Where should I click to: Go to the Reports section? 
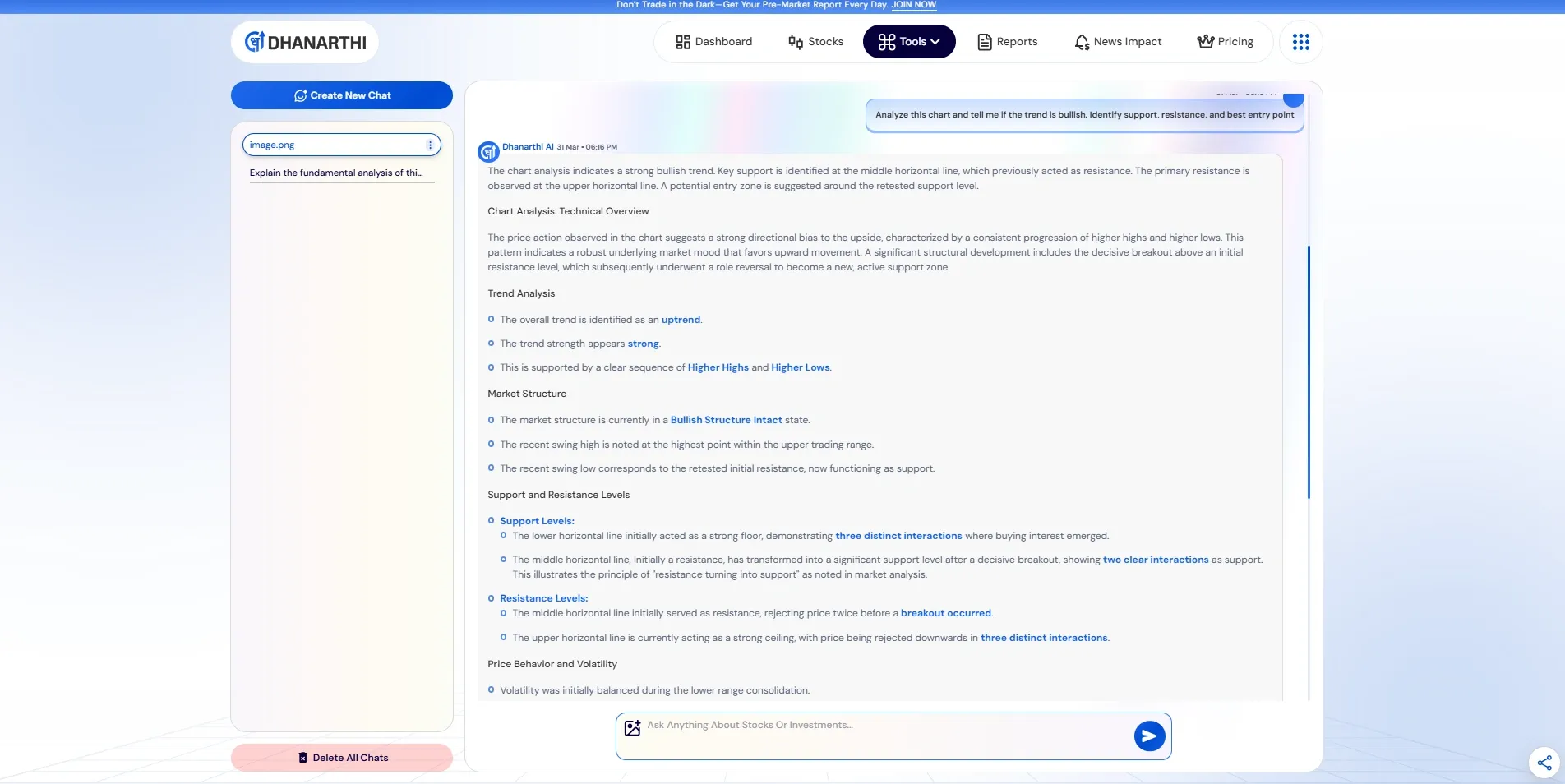pyautogui.click(x=1007, y=42)
